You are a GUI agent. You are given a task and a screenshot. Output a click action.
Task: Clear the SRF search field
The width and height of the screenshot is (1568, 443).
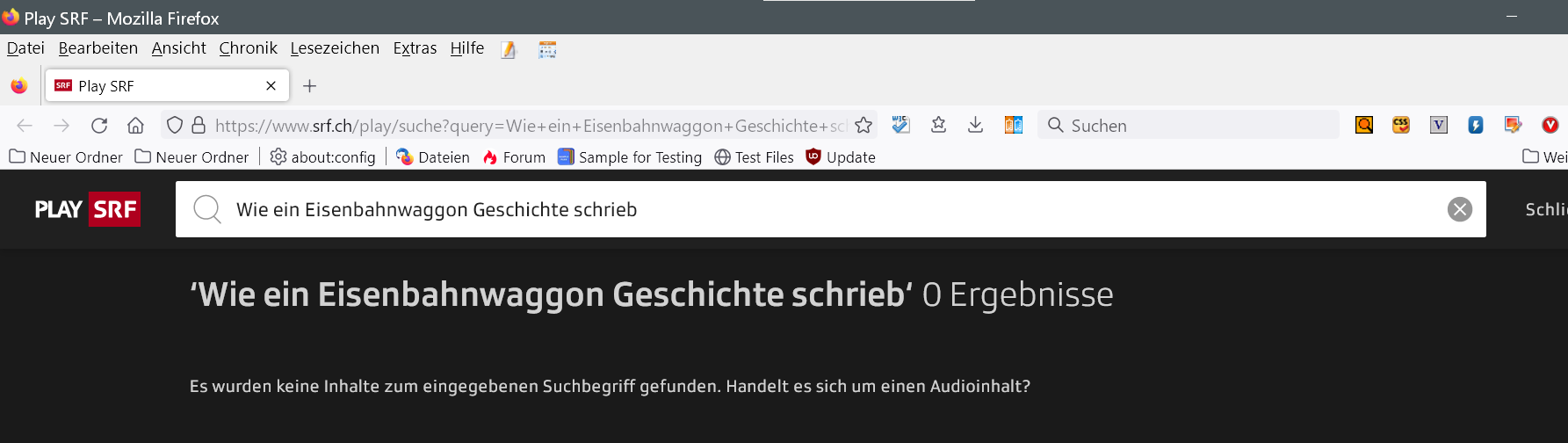click(1460, 209)
